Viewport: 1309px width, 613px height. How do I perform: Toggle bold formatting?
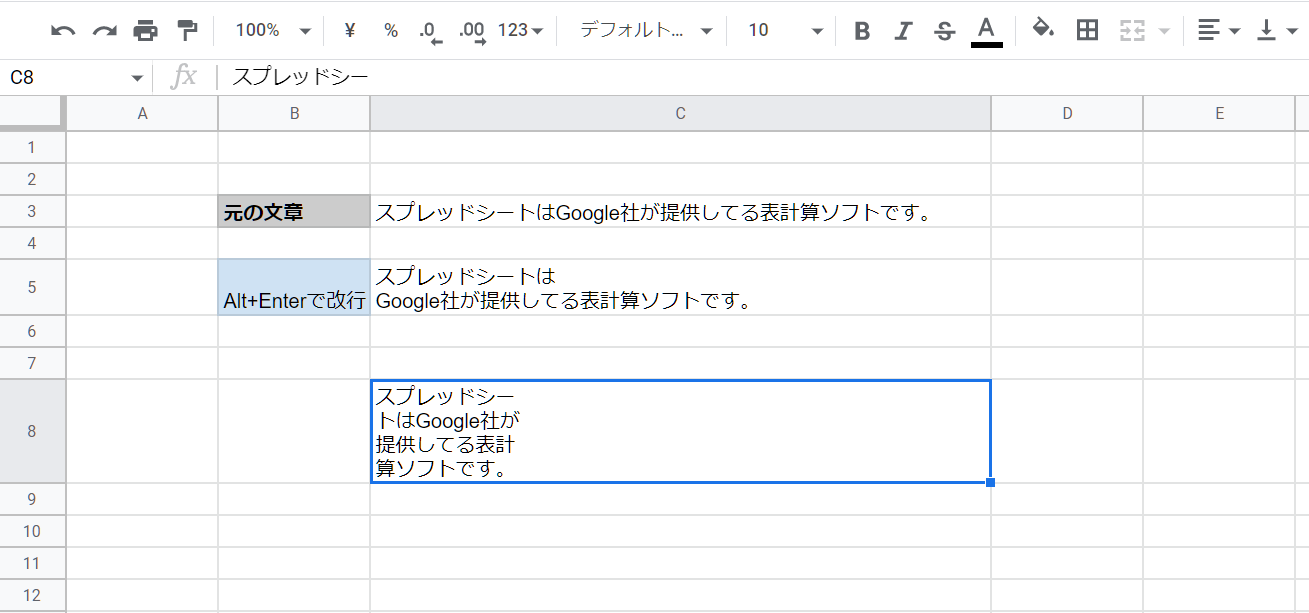point(861,31)
